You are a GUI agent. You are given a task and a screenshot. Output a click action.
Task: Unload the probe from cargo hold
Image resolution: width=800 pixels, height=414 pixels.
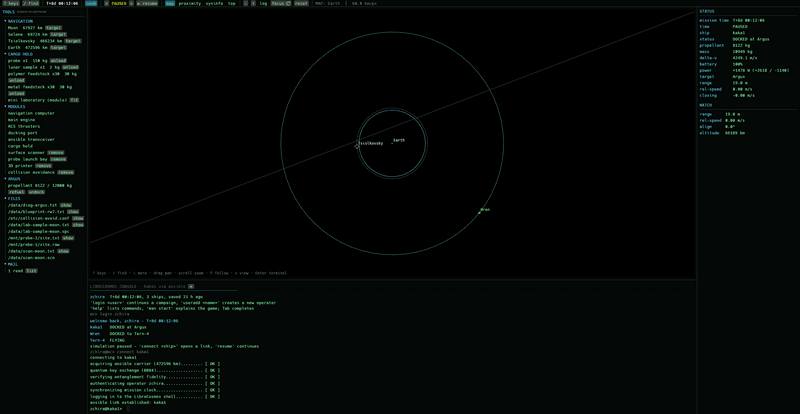(58, 61)
